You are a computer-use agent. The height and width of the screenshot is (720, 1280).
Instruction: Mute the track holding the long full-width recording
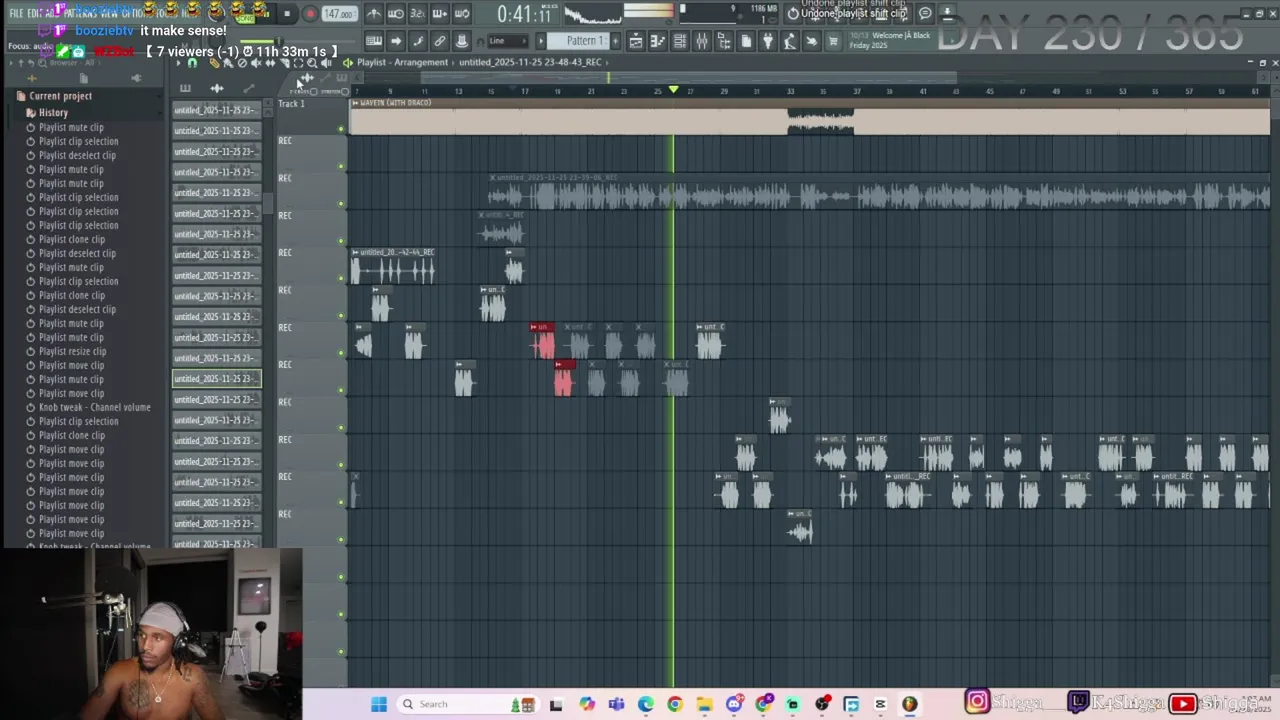(x=341, y=203)
